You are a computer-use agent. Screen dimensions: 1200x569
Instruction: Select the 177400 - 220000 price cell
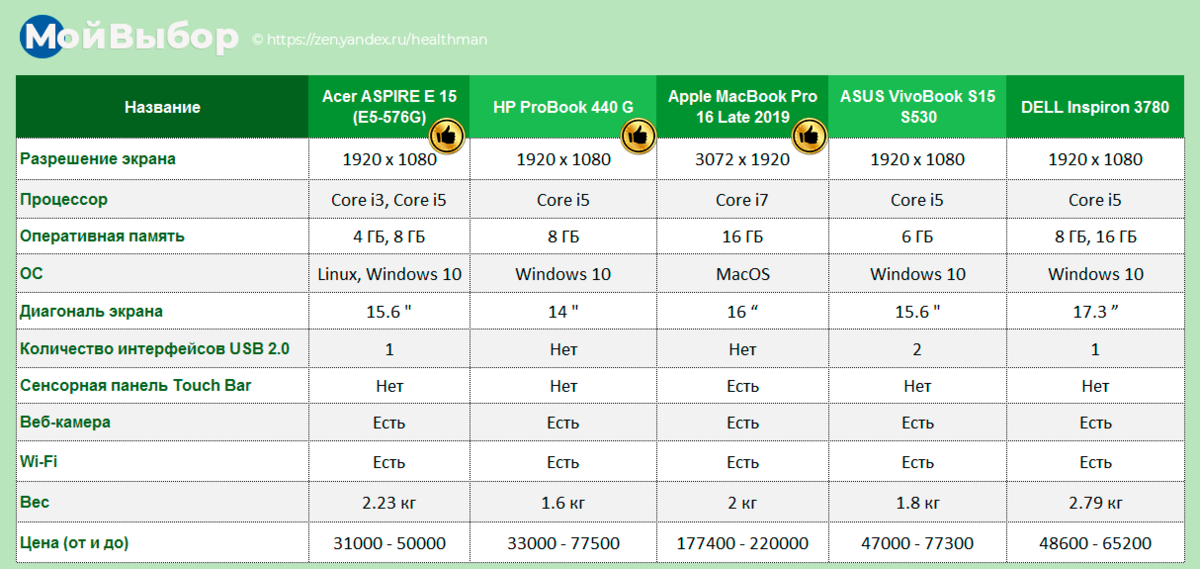point(742,543)
